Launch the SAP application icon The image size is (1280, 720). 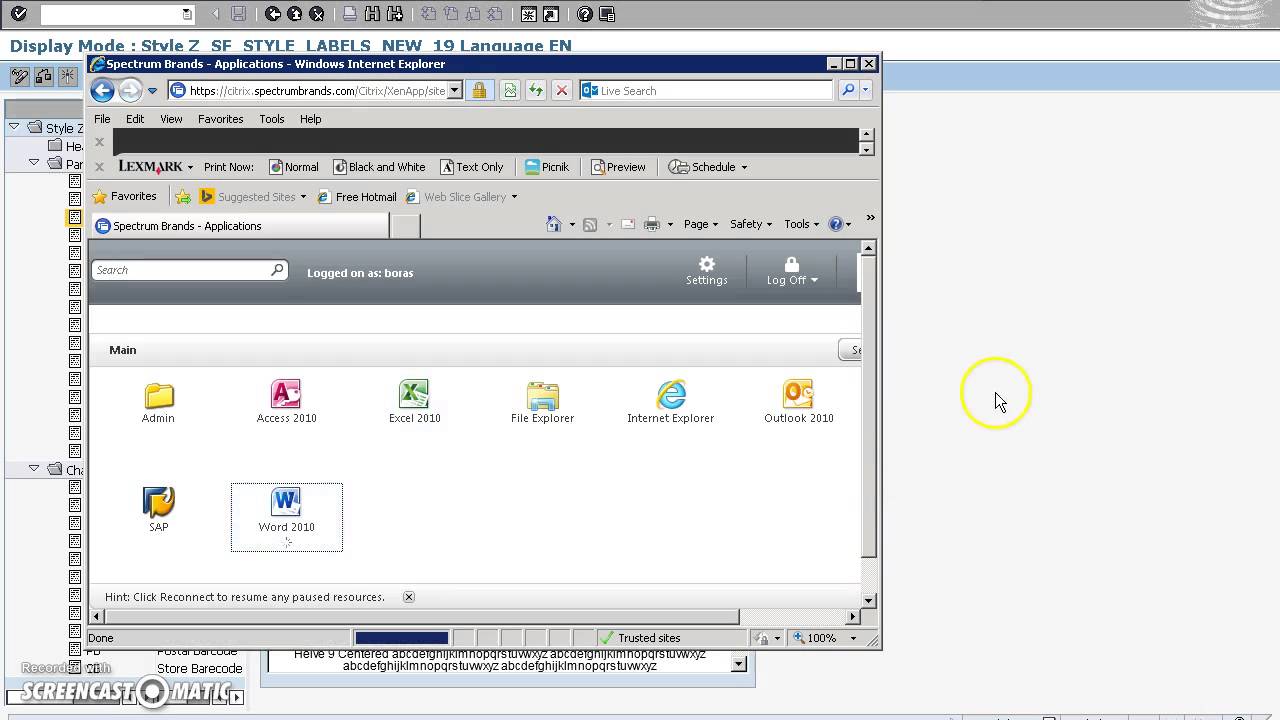(159, 510)
